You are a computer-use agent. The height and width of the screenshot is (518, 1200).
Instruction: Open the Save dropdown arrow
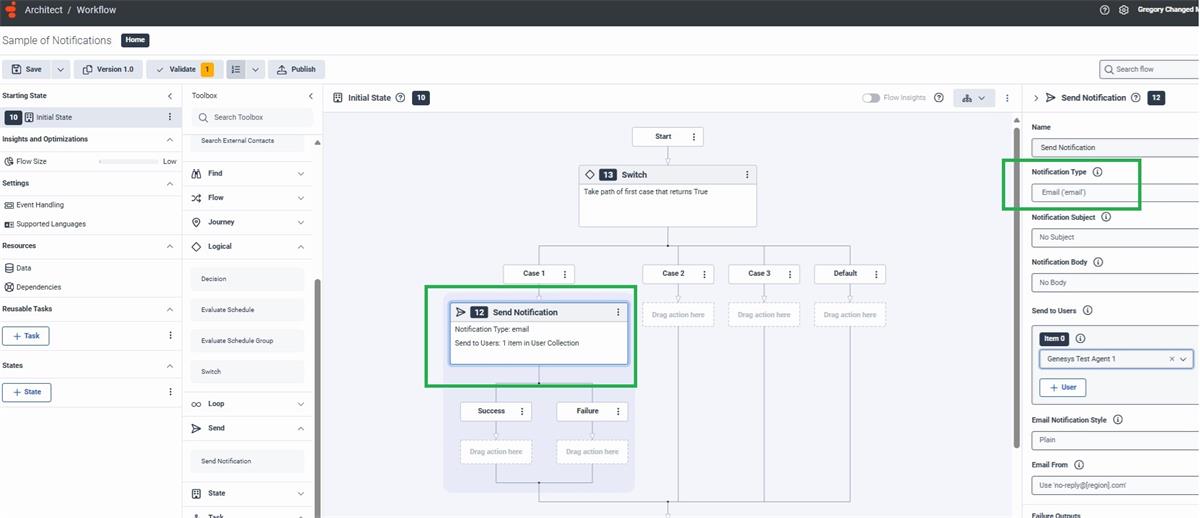click(x=60, y=69)
